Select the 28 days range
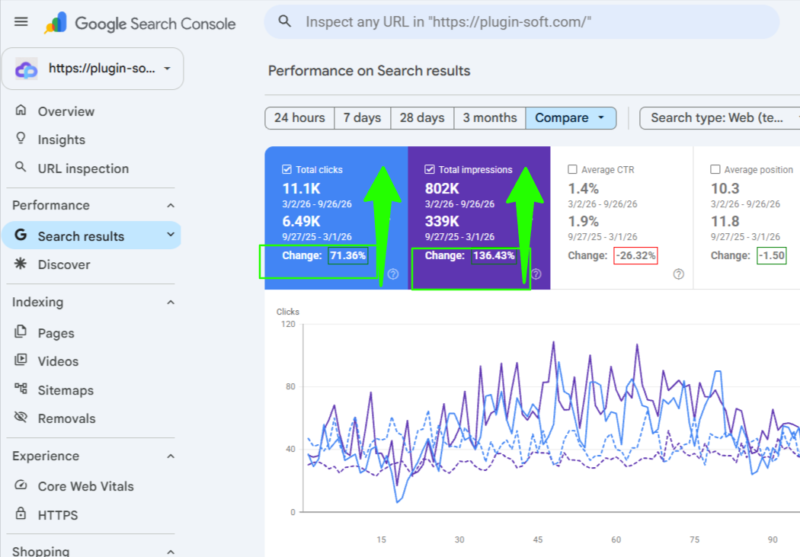The height and width of the screenshot is (557, 800). (x=422, y=118)
